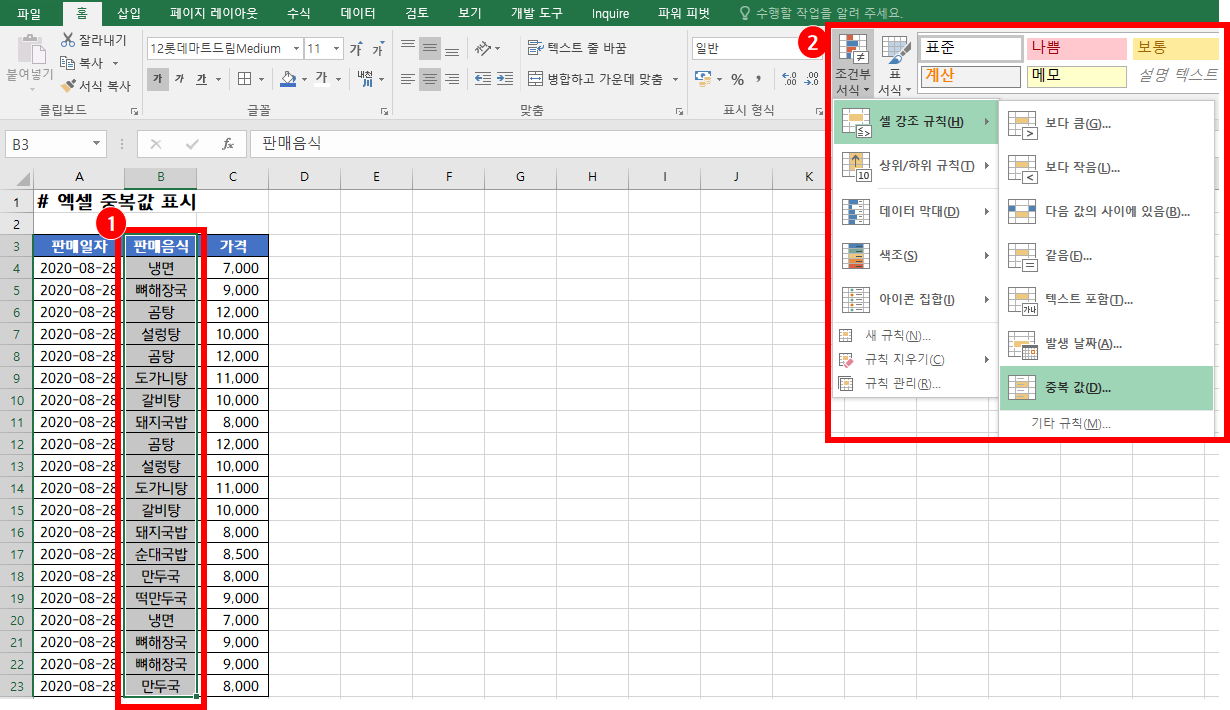Image resolution: width=1230 pixels, height=710 pixels.
Task: Open 상위/하위 규칙 submenu
Action: point(915,165)
